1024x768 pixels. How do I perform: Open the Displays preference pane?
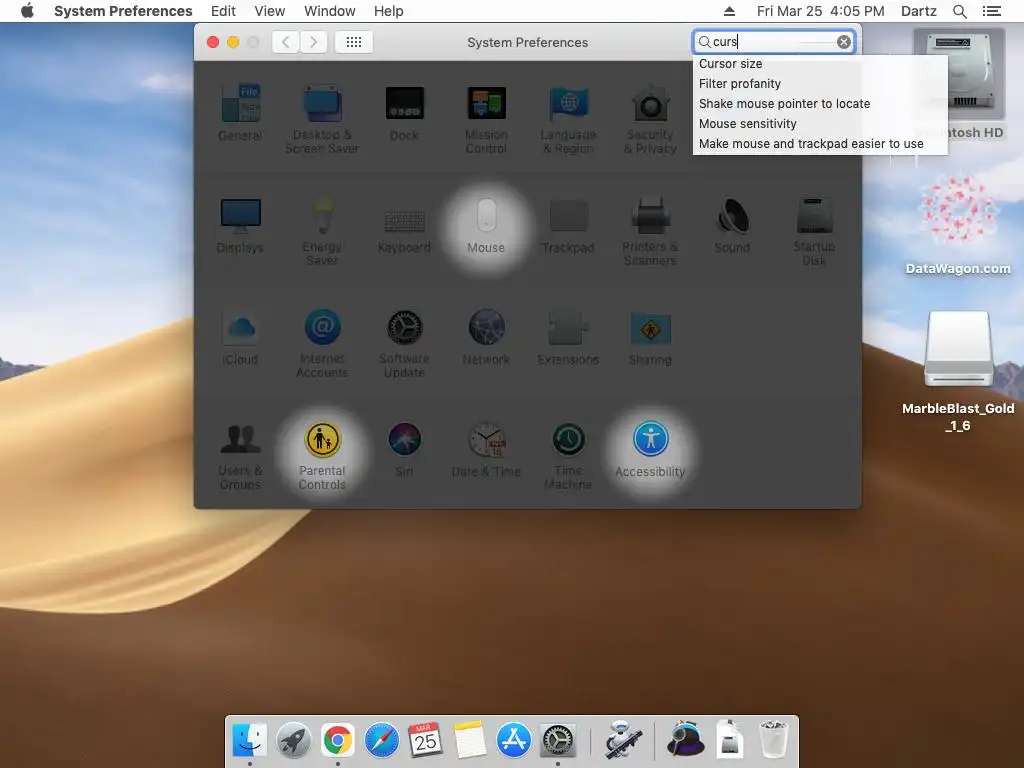(240, 225)
